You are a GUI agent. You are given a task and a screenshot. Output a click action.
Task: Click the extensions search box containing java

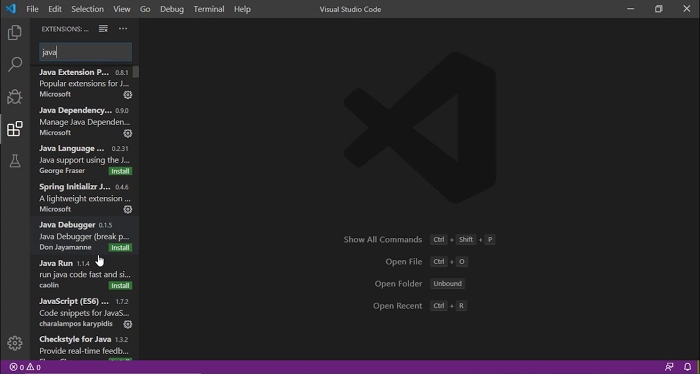tap(85, 52)
